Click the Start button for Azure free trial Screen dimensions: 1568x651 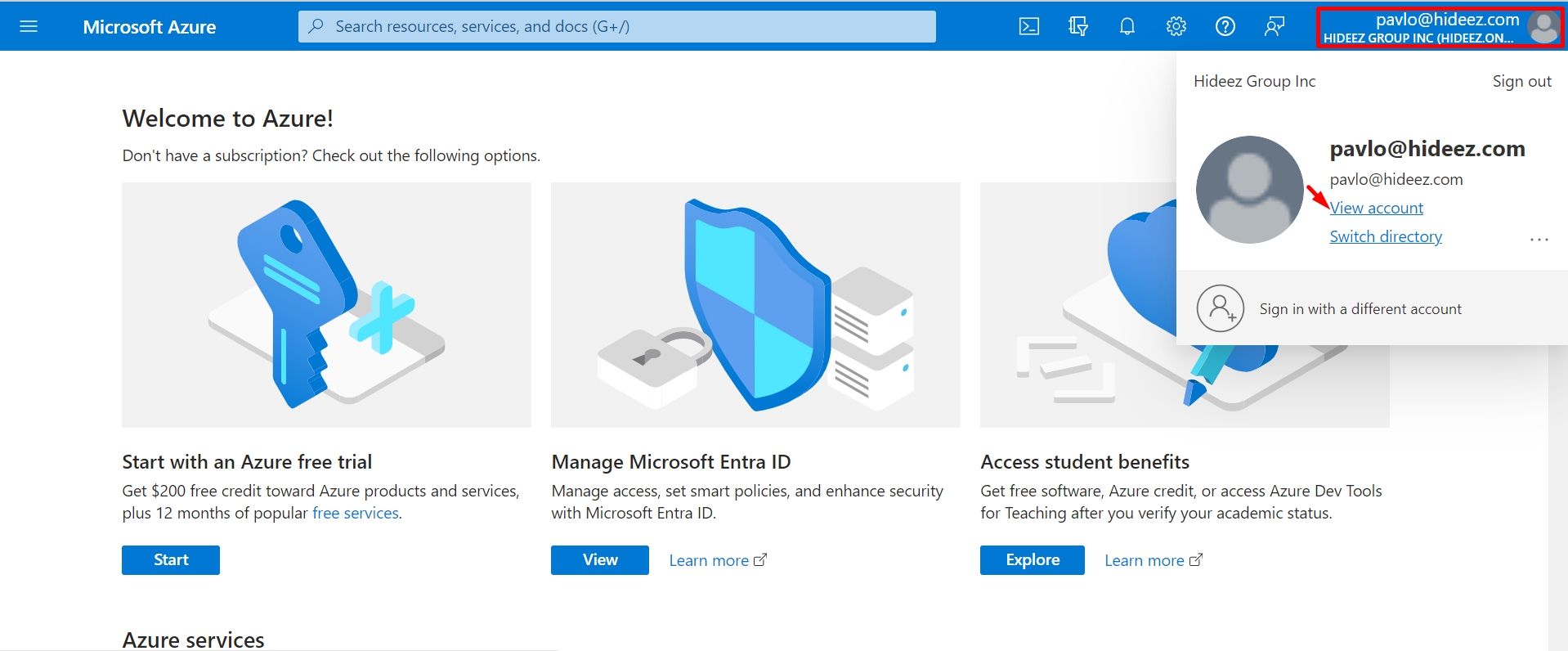coord(171,560)
